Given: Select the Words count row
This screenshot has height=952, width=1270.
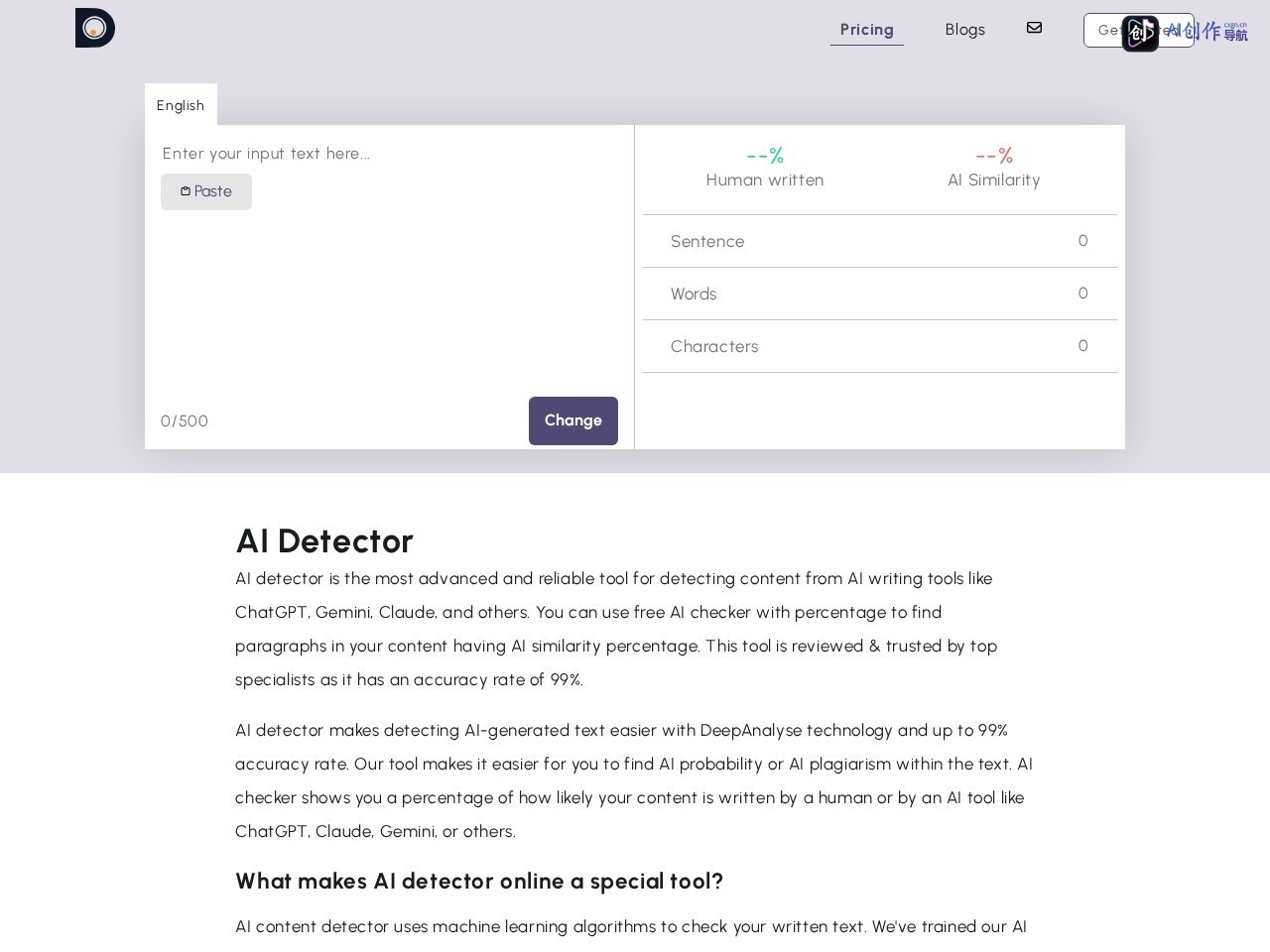Looking at the screenshot, I should [x=880, y=294].
